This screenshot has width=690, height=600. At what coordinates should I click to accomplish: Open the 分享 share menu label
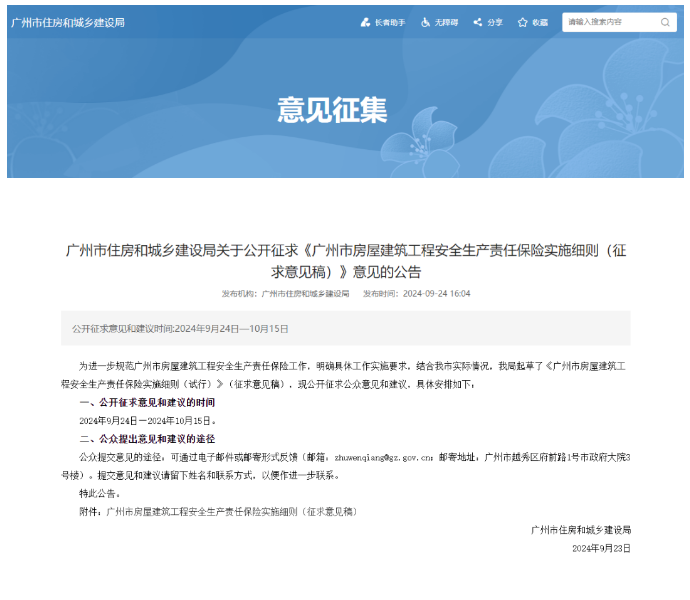coord(495,22)
